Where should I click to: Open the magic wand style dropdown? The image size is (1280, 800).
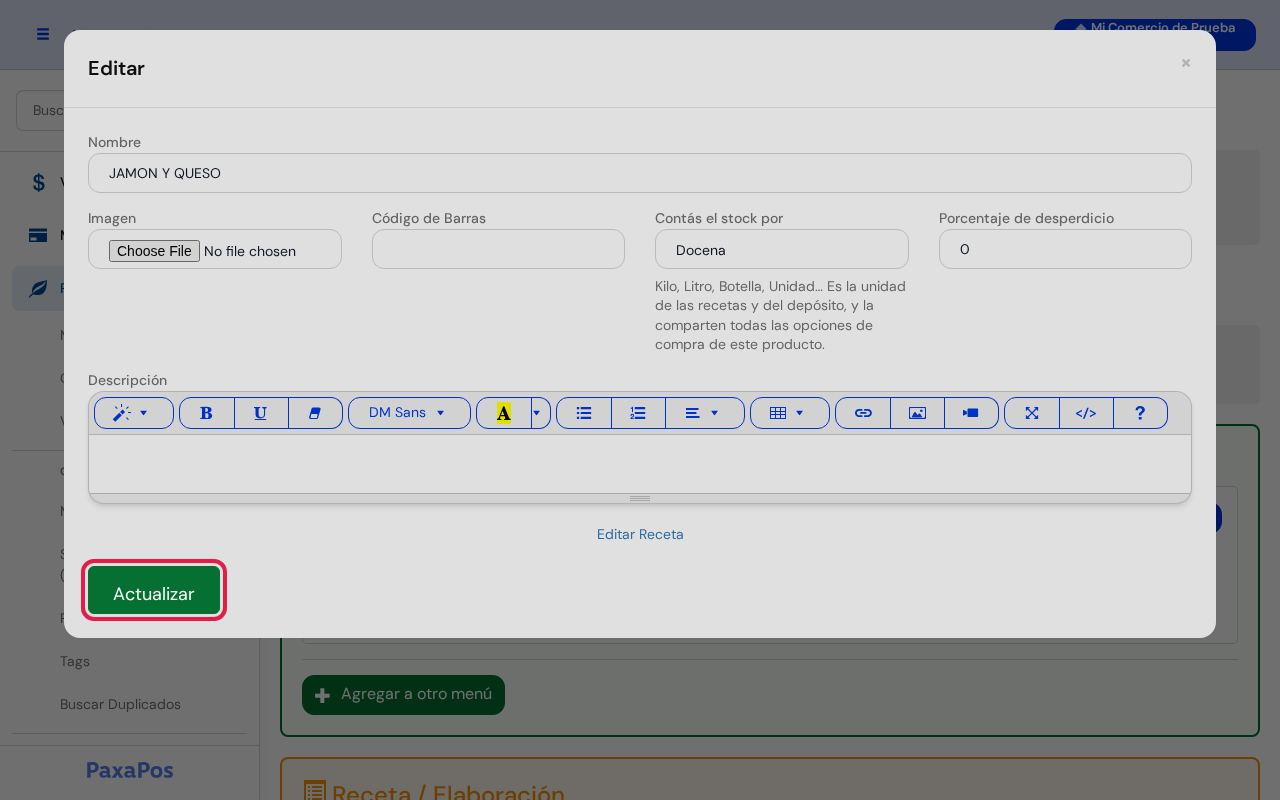pos(133,413)
